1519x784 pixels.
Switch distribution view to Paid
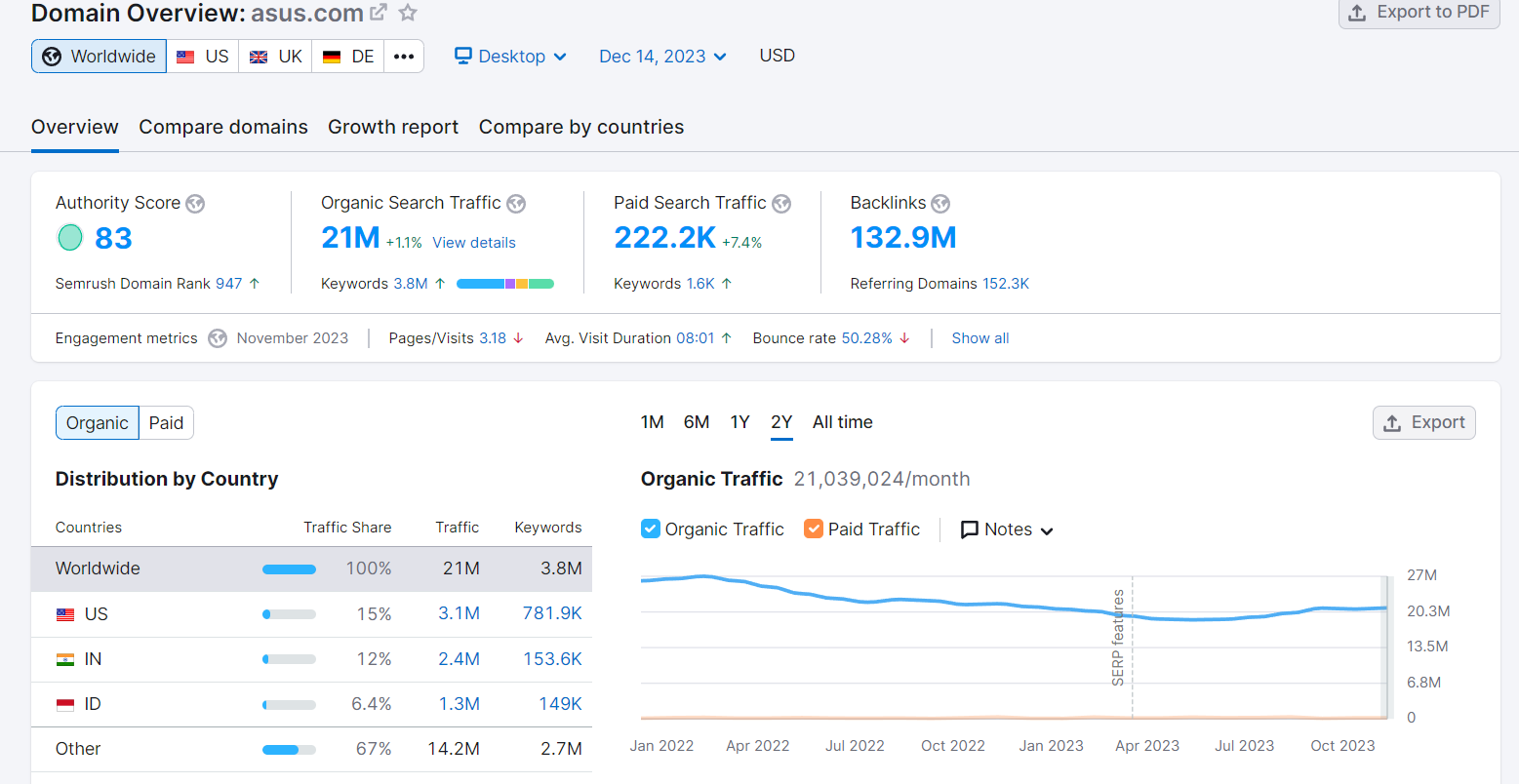[166, 423]
